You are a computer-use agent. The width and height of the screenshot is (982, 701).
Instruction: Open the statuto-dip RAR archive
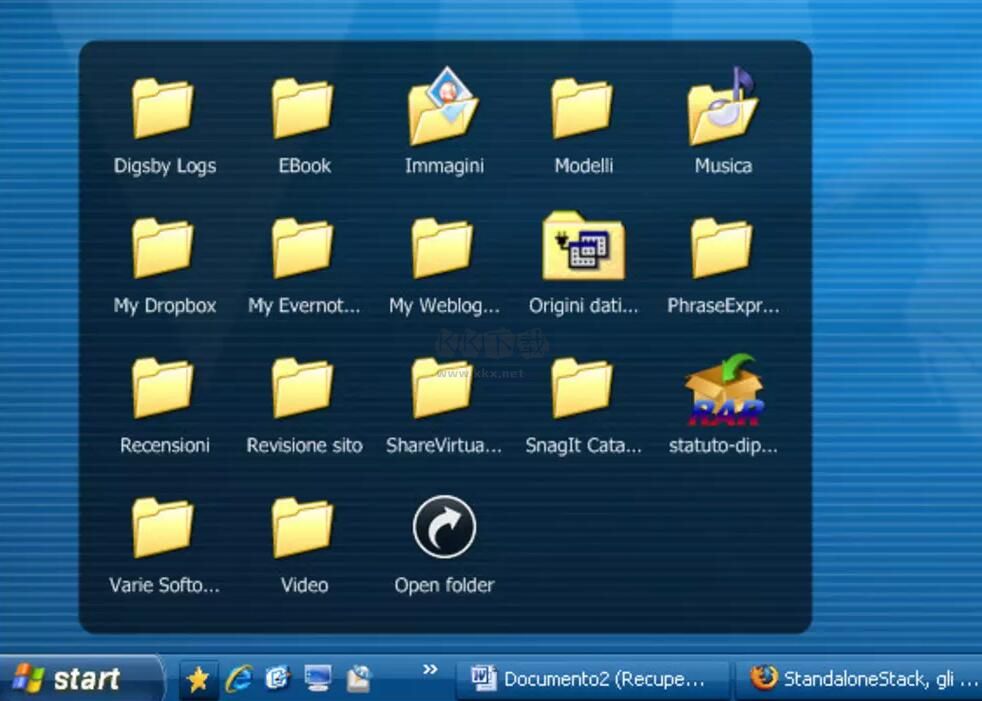pos(723,390)
